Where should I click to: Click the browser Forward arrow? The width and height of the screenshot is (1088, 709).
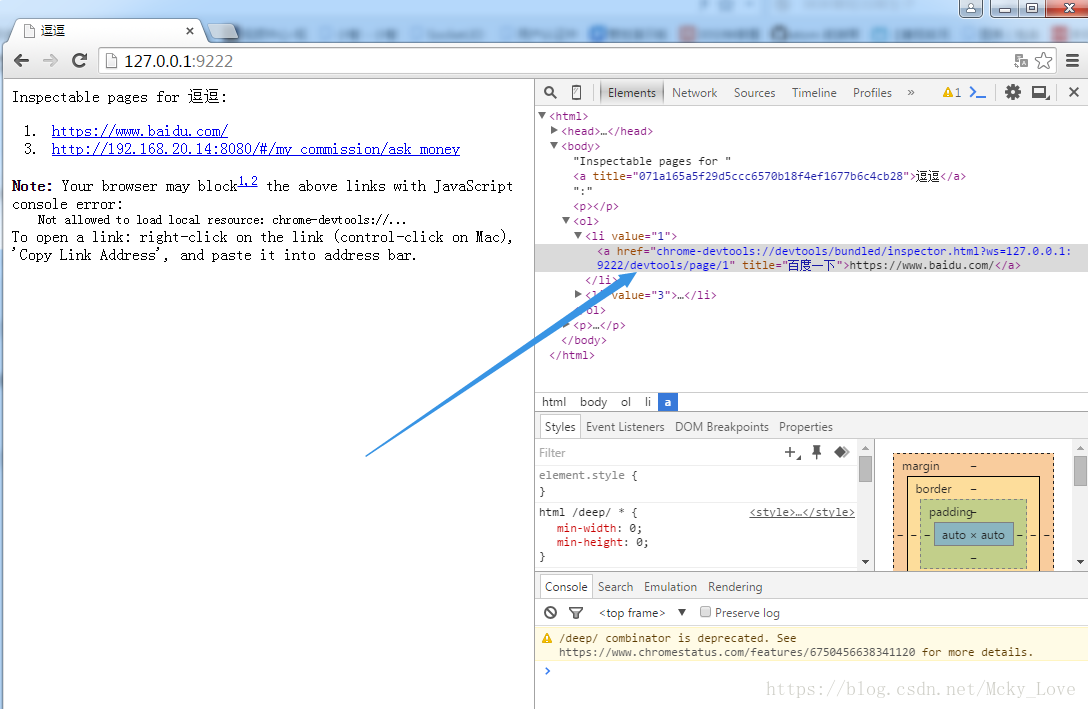coord(50,61)
